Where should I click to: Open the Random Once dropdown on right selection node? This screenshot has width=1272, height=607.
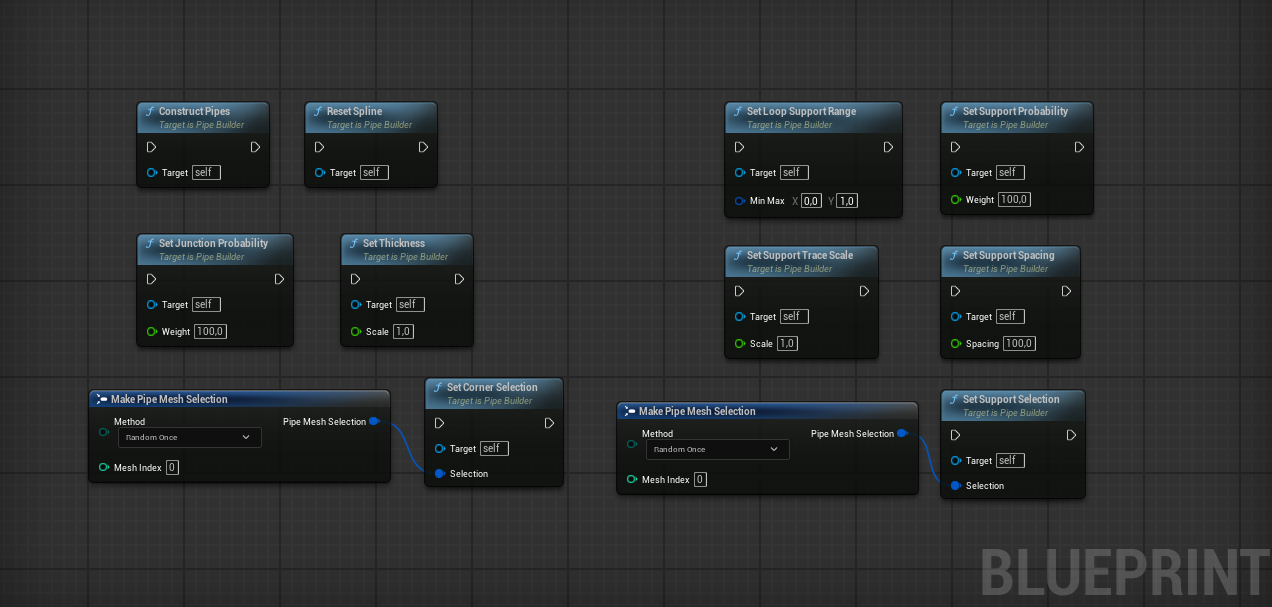coord(716,449)
